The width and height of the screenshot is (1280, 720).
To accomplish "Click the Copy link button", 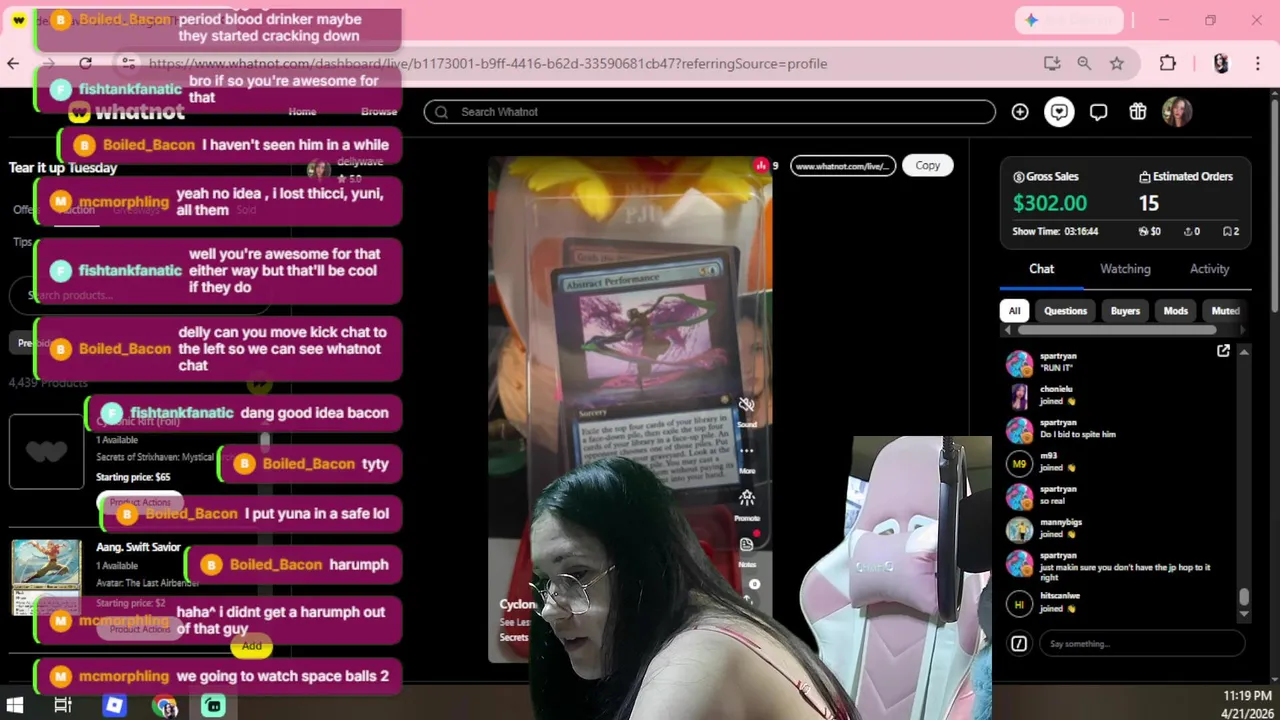I will (928, 165).
